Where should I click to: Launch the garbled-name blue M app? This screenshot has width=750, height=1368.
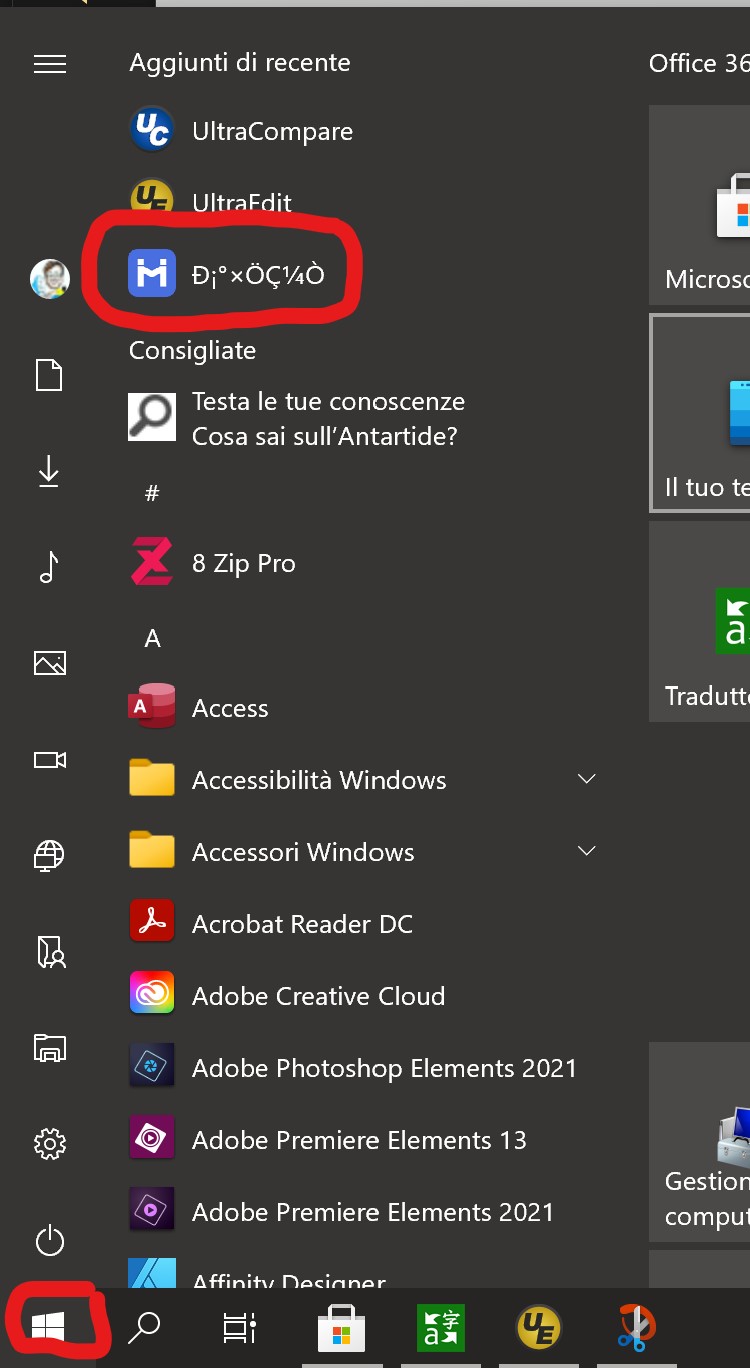257,274
